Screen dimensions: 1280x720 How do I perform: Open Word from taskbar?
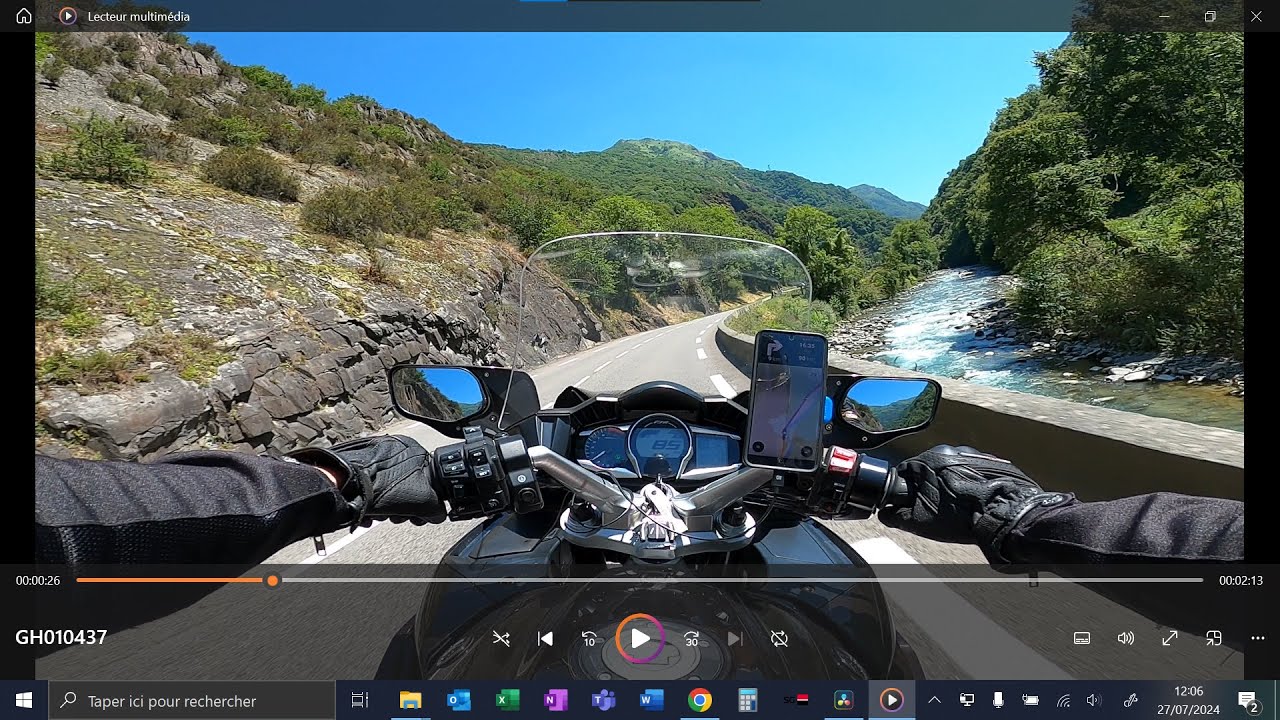pos(651,700)
